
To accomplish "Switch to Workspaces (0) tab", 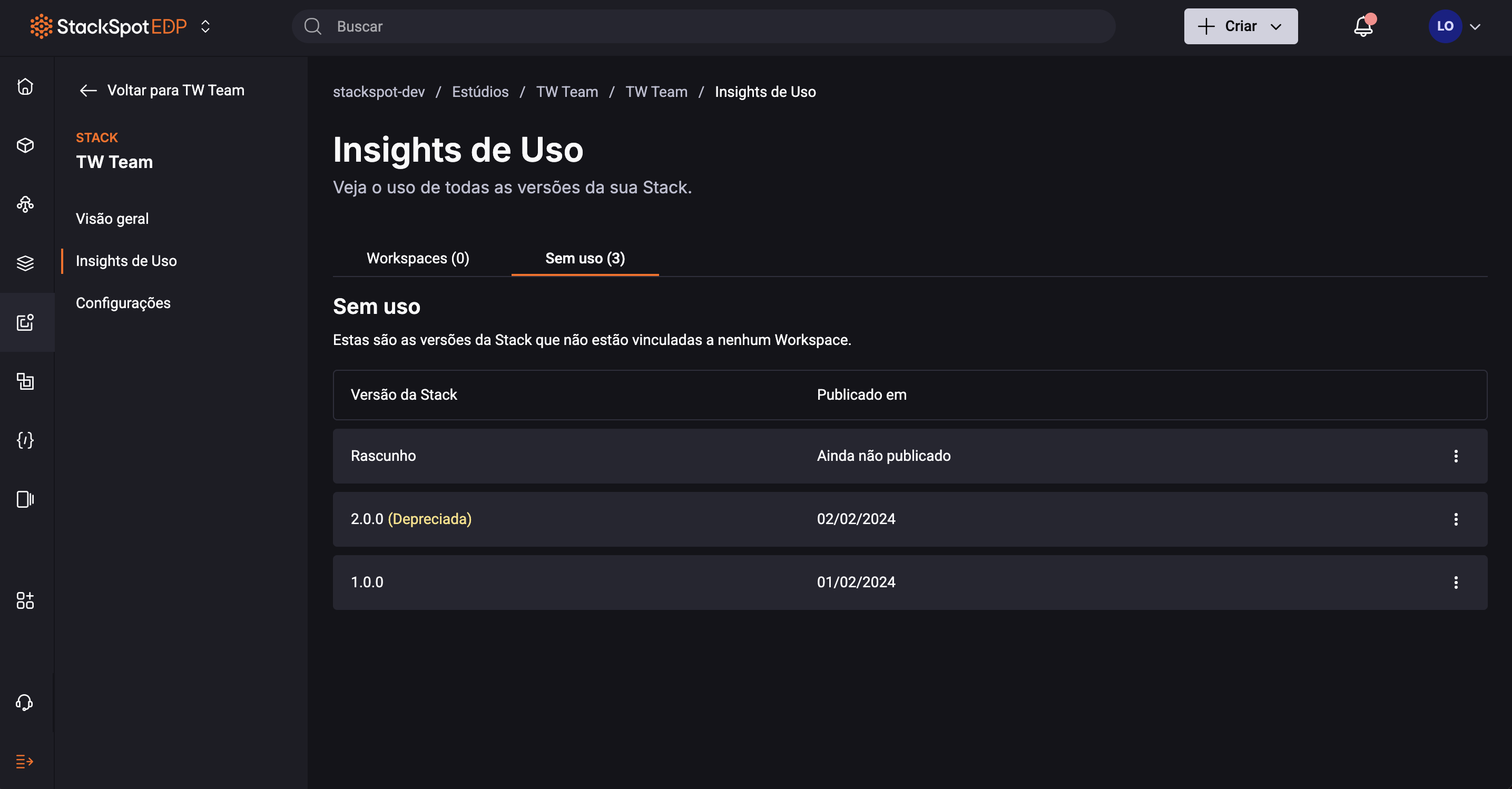I will click(417, 258).
